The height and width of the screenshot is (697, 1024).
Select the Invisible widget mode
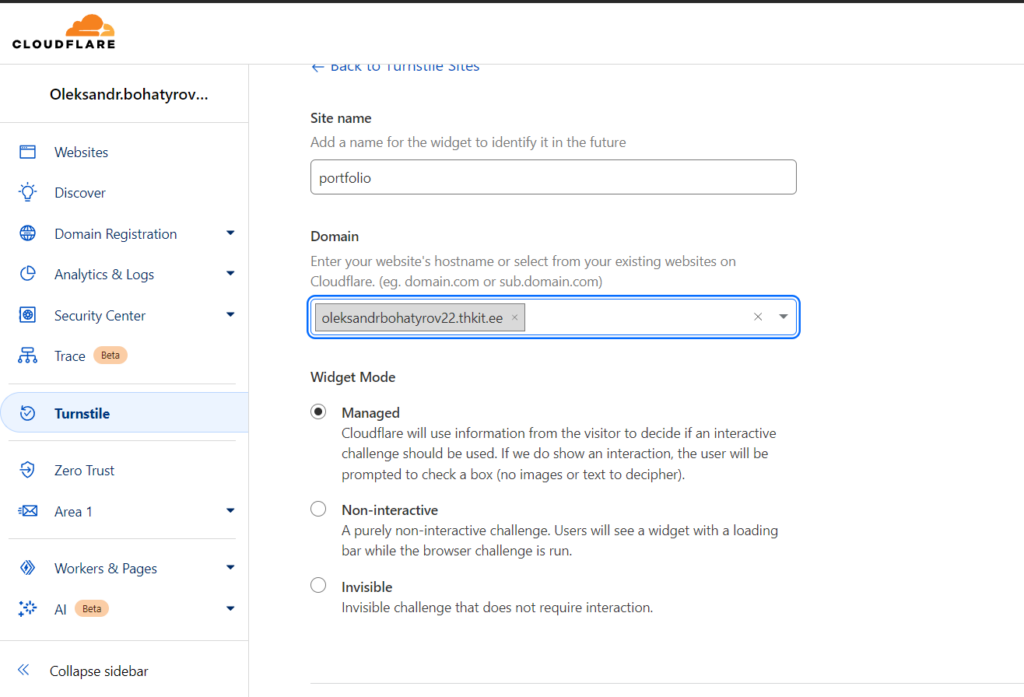(x=318, y=585)
